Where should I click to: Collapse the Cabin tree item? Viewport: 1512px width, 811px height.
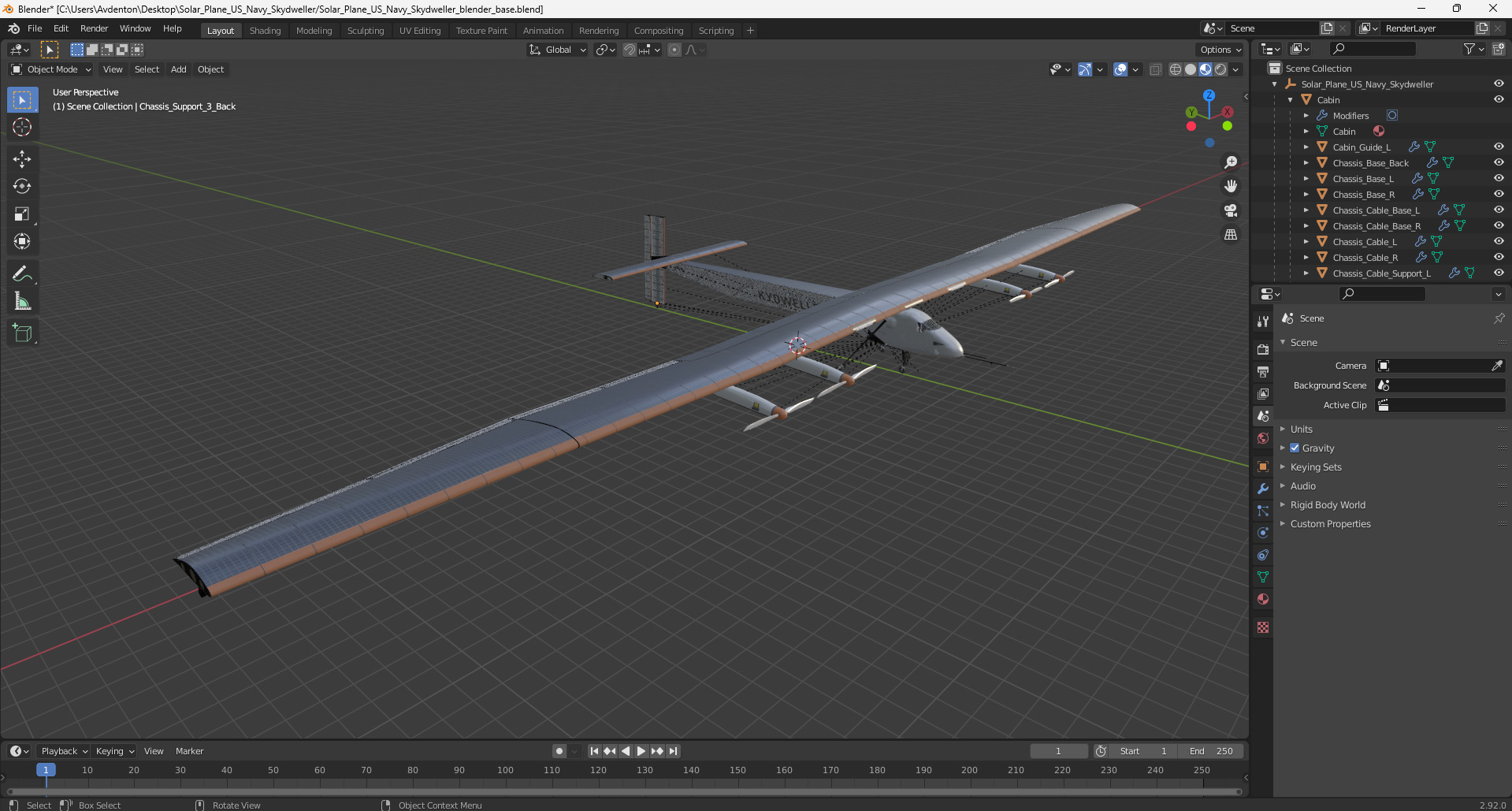tap(1290, 100)
